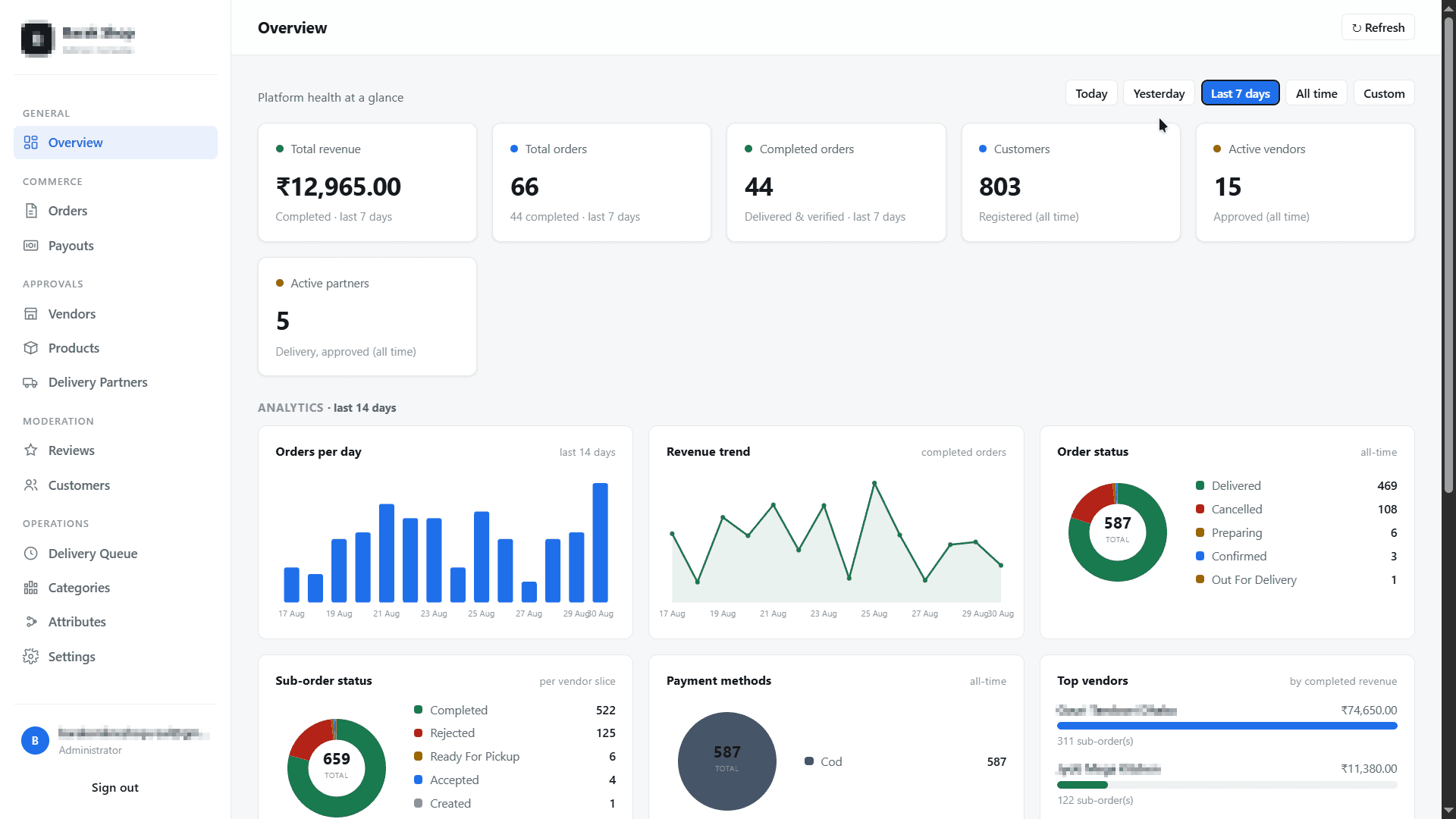Select the All time date range

pyautogui.click(x=1316, y=93)
